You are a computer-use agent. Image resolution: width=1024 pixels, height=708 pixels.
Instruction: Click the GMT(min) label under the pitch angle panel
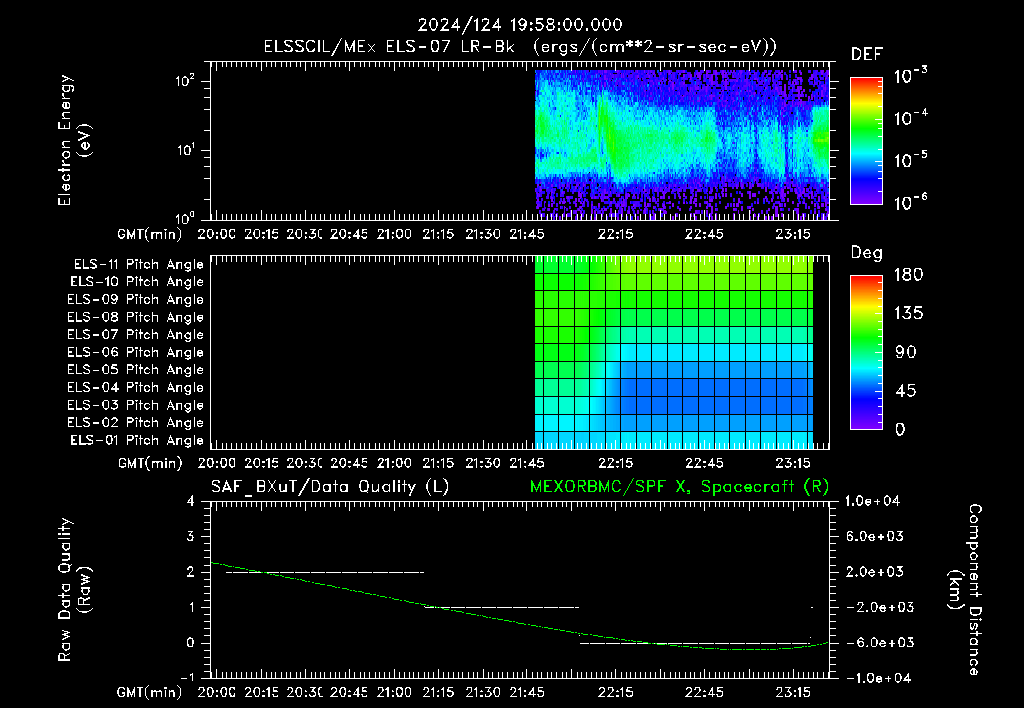pos(150,464)
